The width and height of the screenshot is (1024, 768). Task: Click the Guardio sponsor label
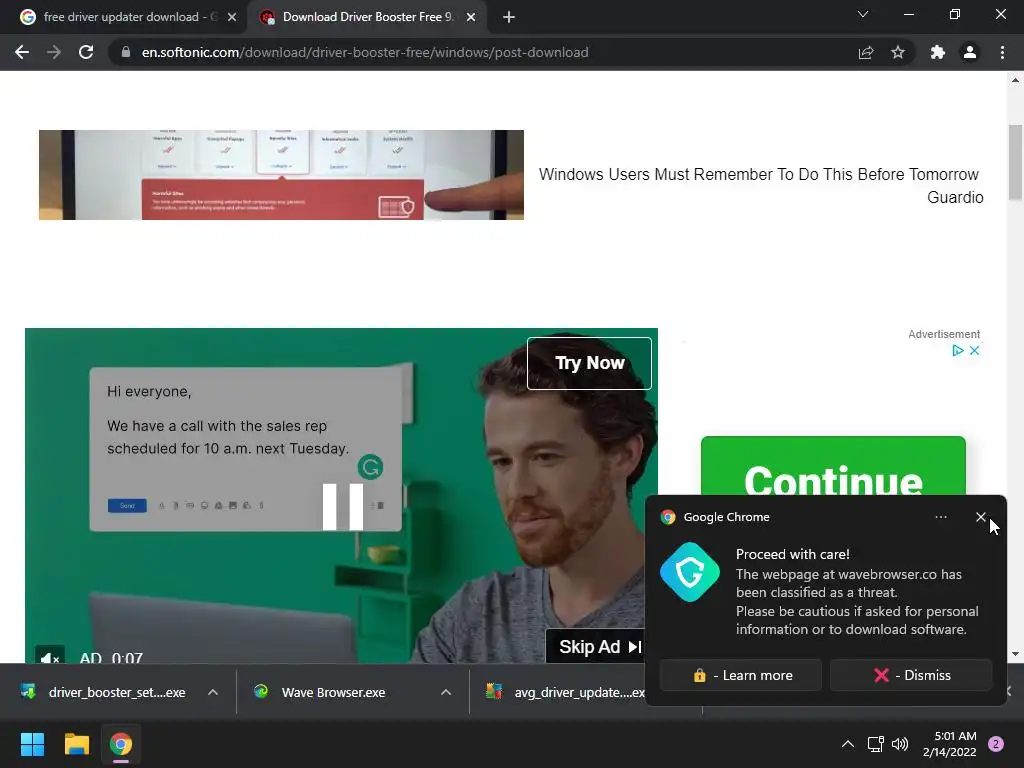[955, 197]
